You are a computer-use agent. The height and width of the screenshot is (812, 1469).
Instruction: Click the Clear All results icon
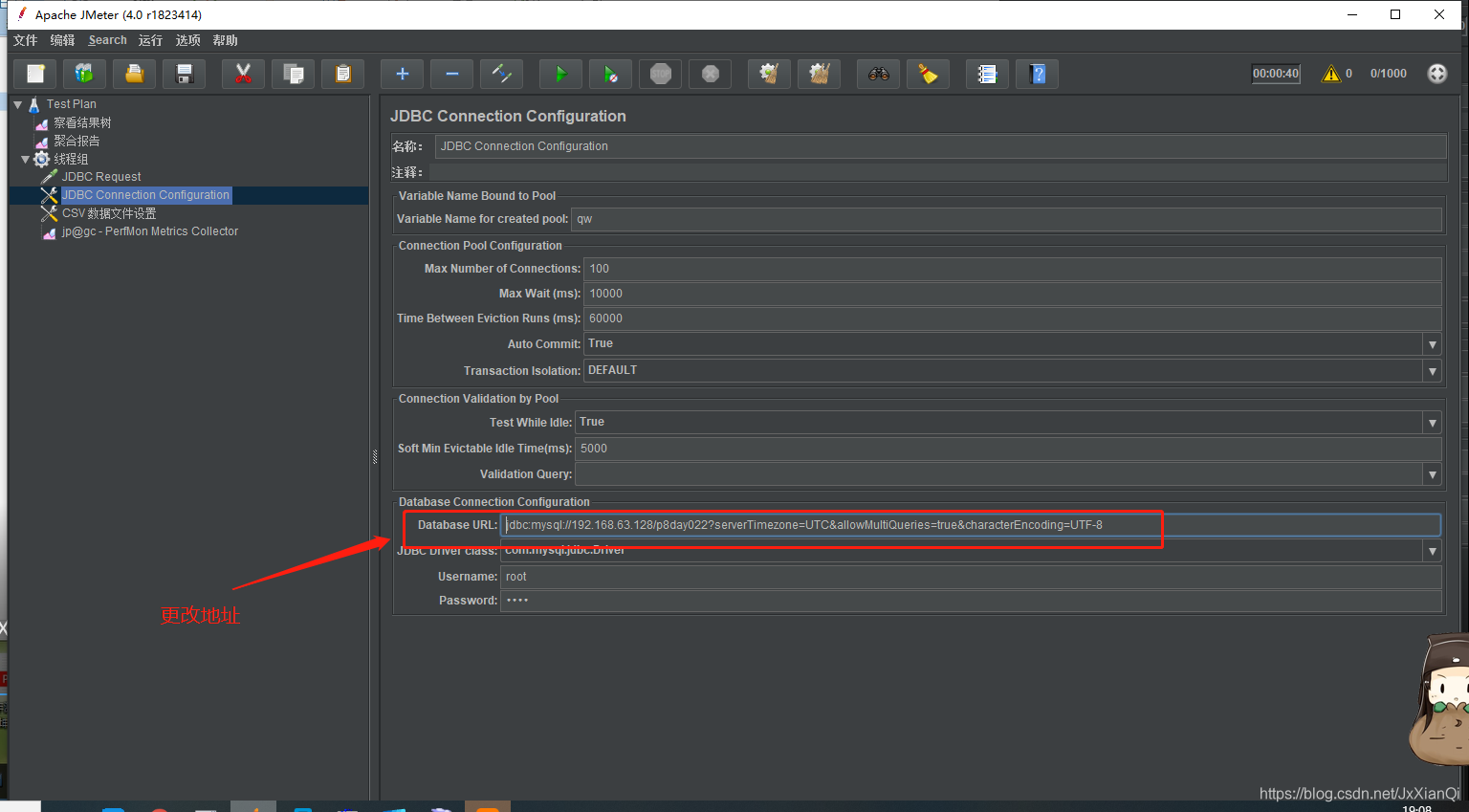click(819, 74)
